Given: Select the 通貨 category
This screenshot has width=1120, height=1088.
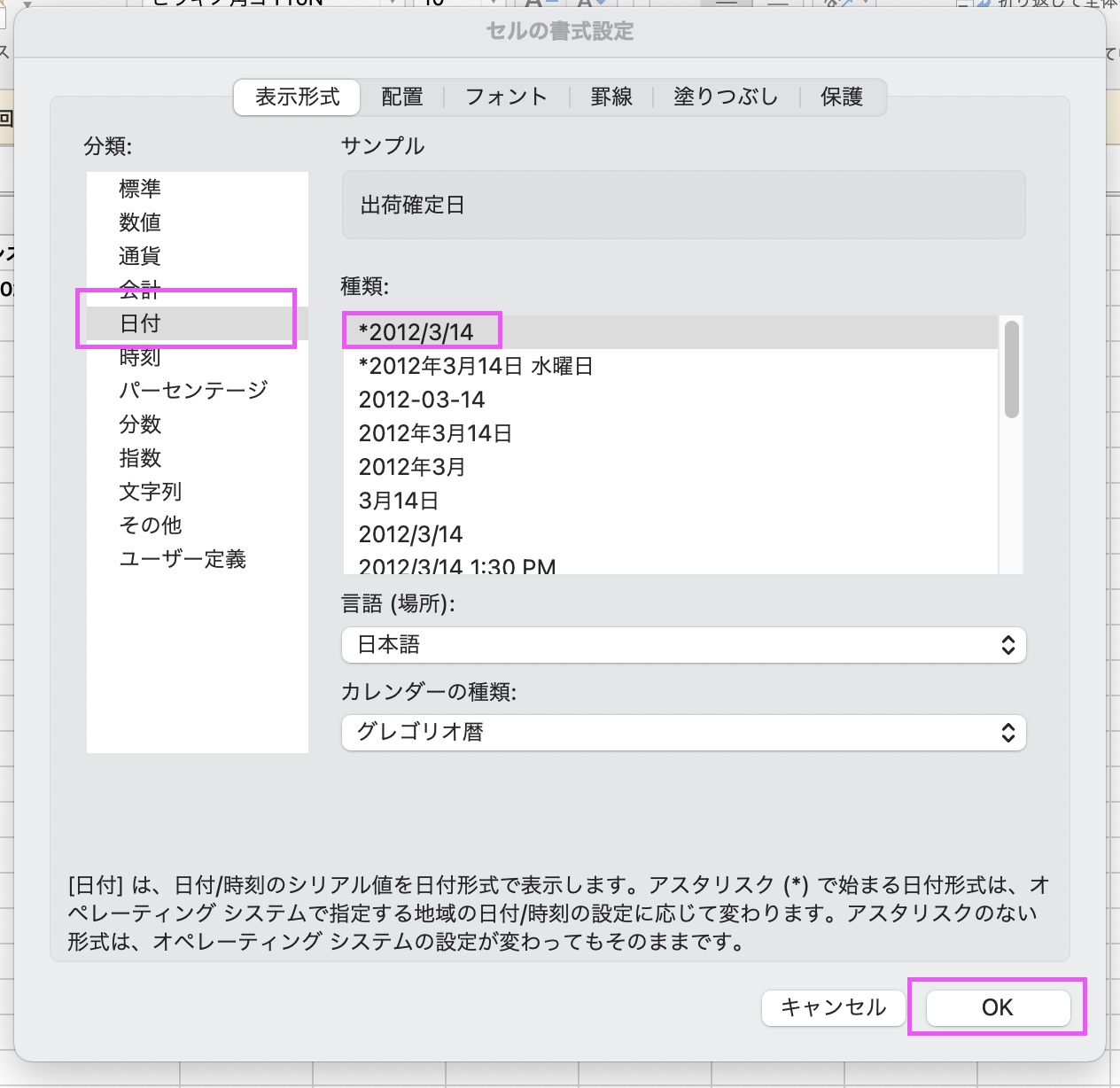Looking at the screenshot, I should click(140, 256).
